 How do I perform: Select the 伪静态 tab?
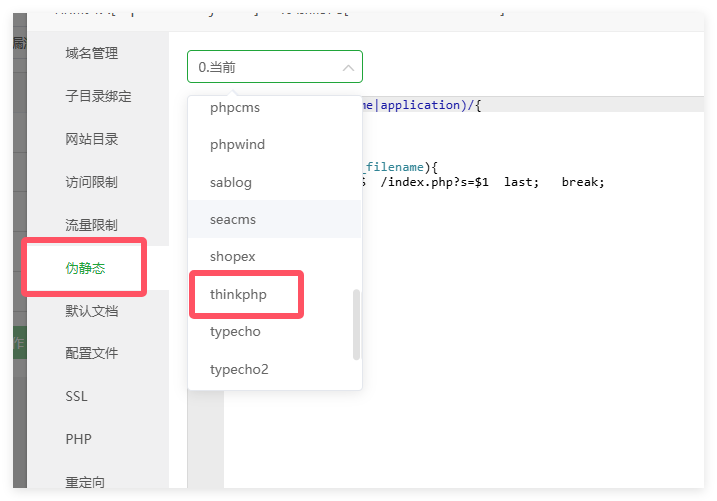86,268
